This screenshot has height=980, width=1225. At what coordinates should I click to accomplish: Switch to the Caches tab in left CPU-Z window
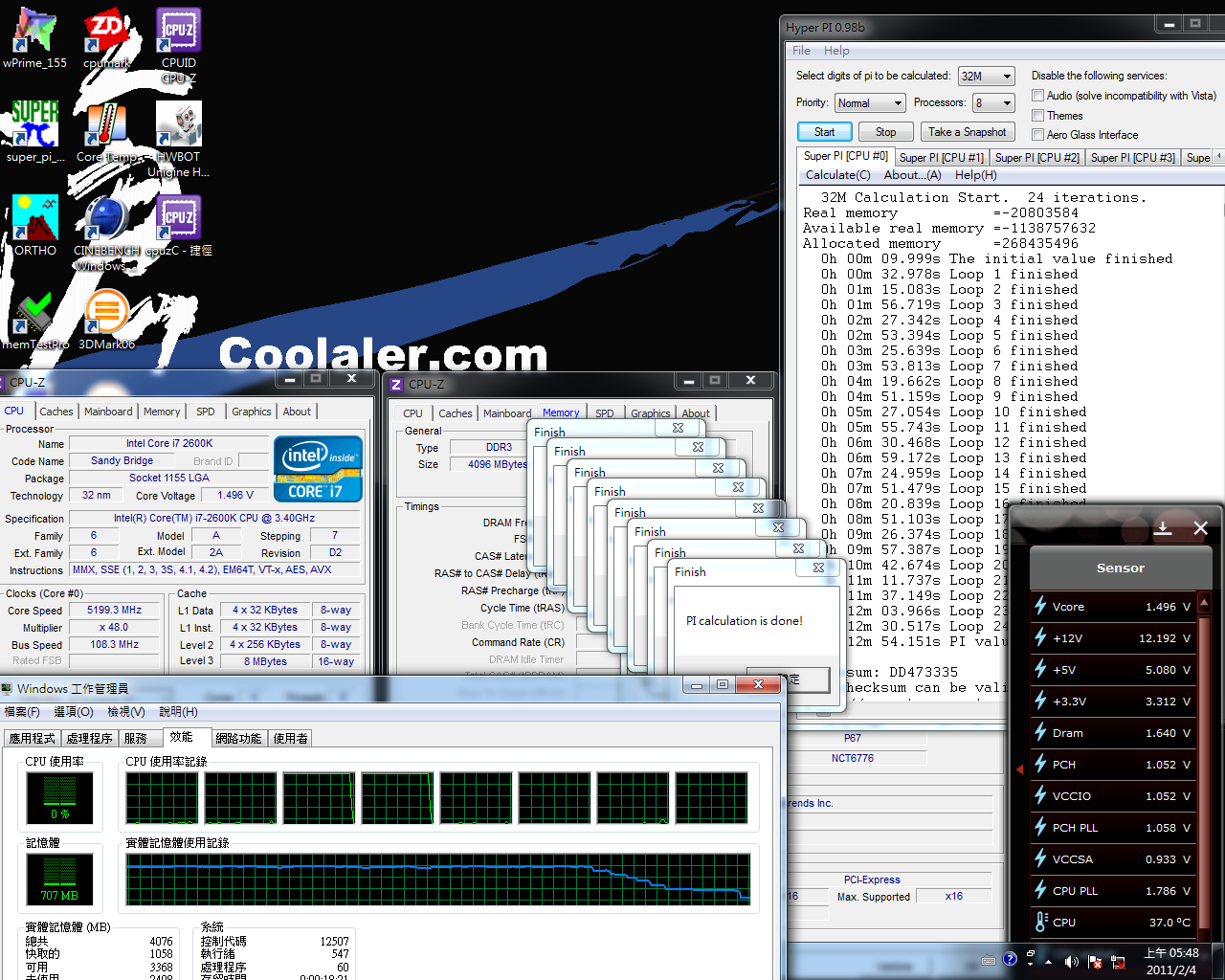pos(56,412)
